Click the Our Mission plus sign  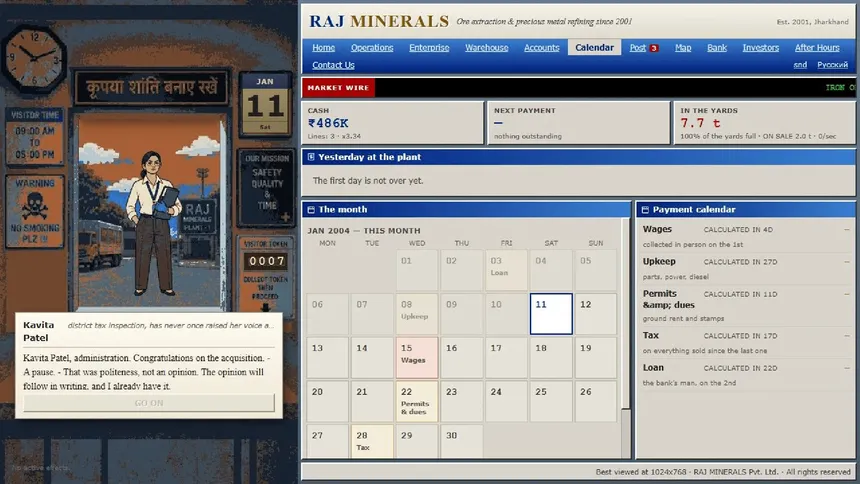pyautogui.click(x=285, y=217)
